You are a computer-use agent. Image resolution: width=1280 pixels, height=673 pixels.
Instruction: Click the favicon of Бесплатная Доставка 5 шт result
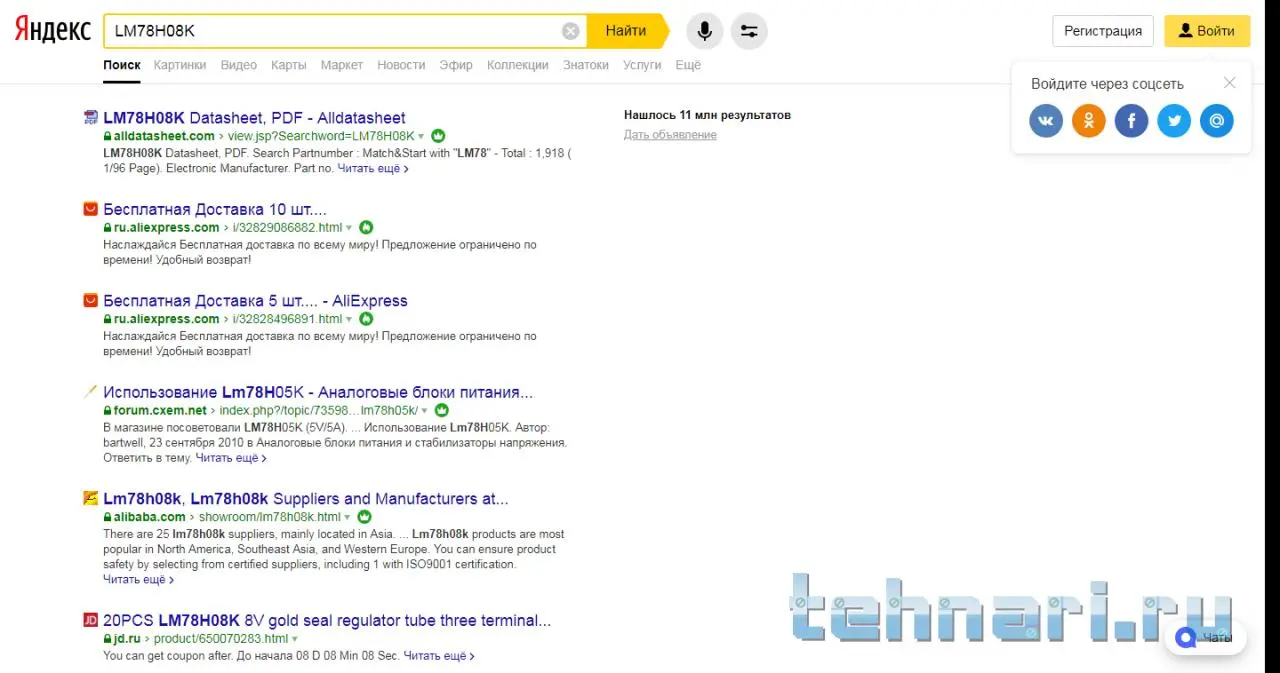90,300
